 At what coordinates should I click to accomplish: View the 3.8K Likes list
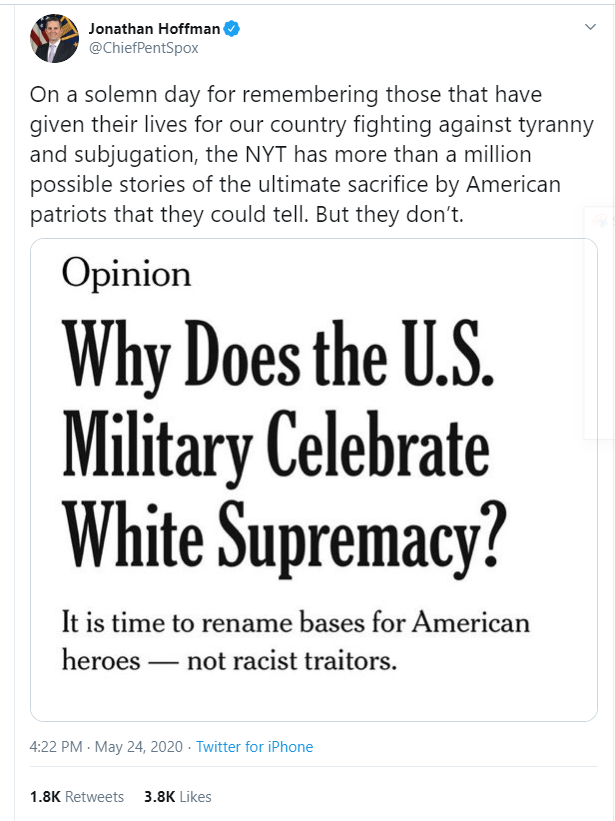click(x=178, y=797)
